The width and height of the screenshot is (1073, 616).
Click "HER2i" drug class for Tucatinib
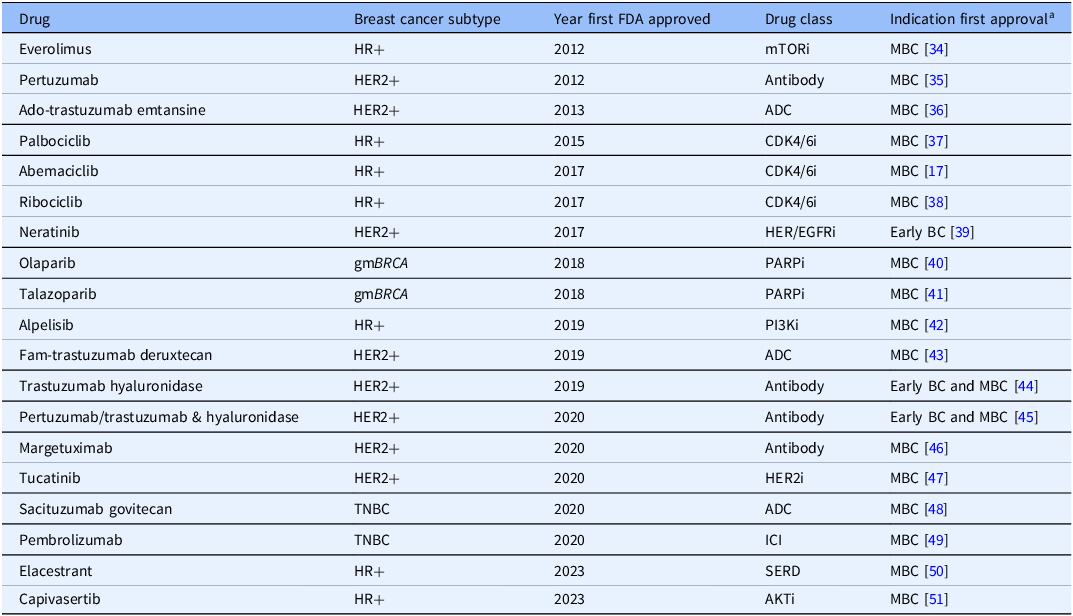[784, 478]
